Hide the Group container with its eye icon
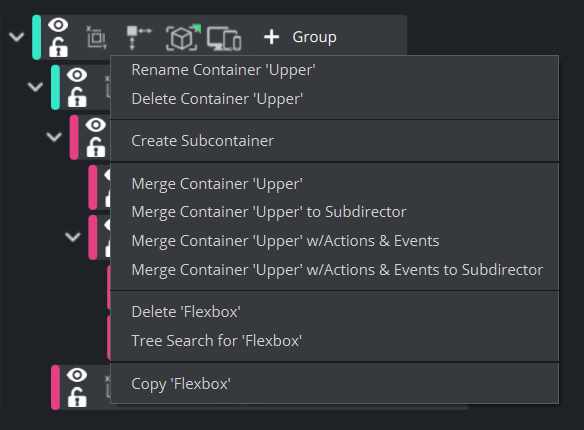This screenshot has width=584, height=430. click(58, 25)
